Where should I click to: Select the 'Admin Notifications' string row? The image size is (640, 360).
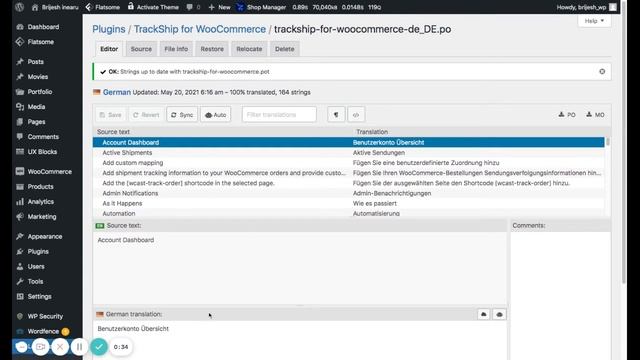(x=349, y=193)
